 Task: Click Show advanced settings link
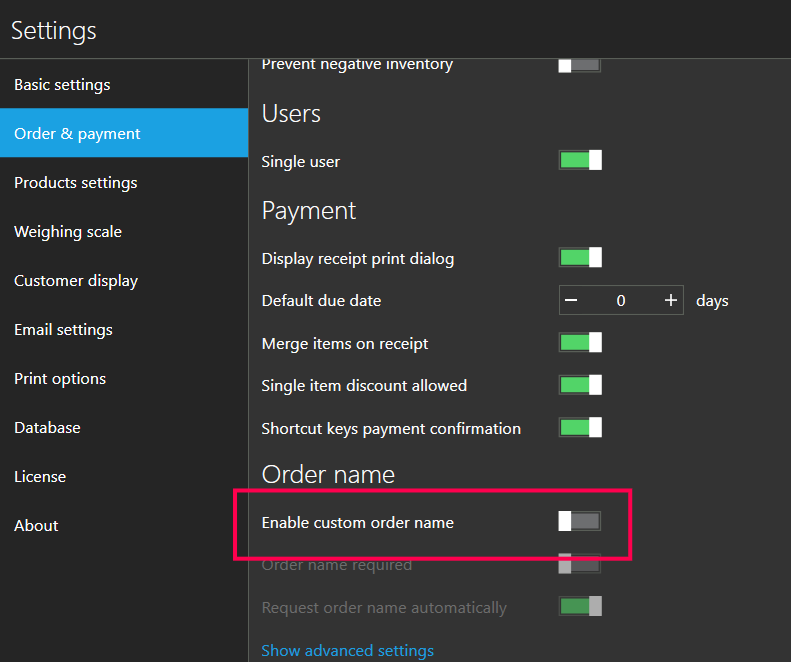click(x=347, y=651)
